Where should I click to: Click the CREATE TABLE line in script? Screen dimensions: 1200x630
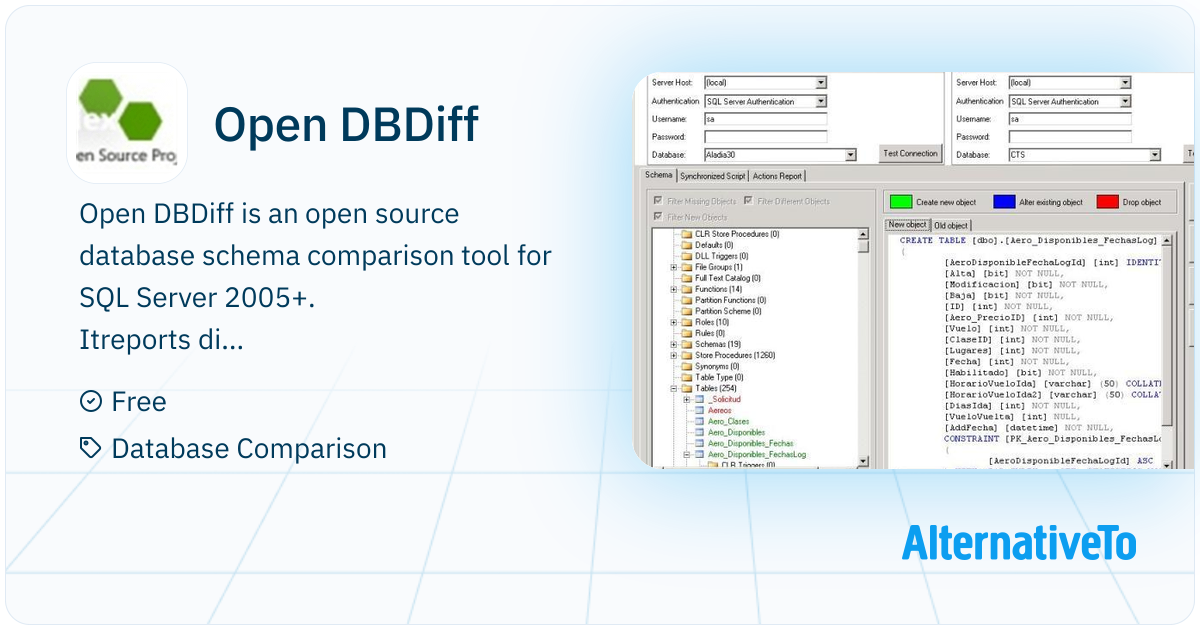click(1028, 240)
